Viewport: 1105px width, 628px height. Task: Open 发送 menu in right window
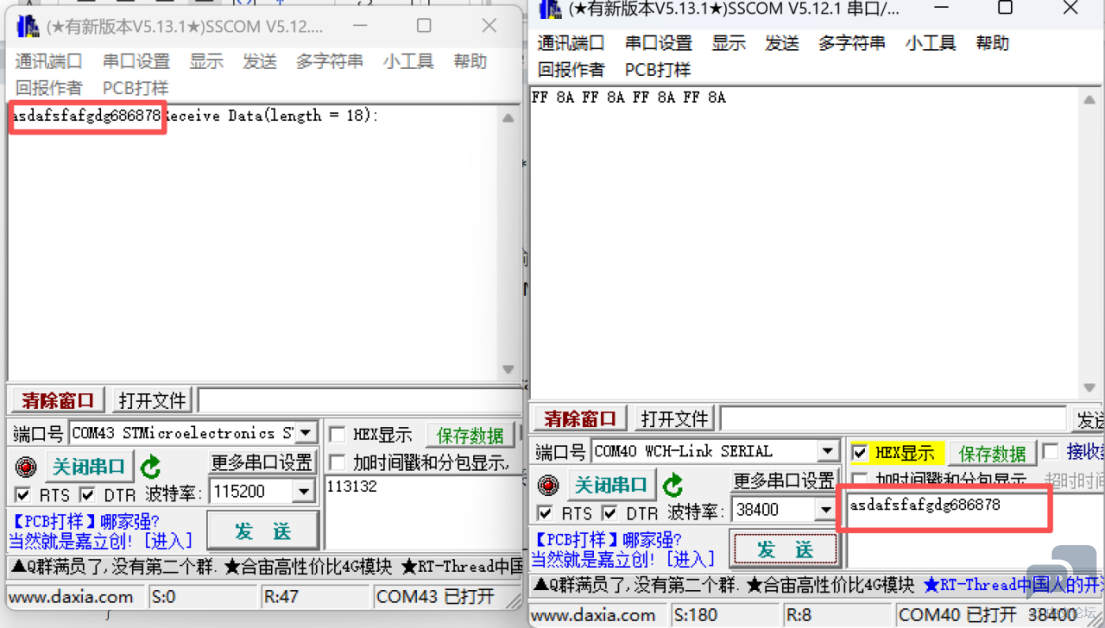pos(782,43)
